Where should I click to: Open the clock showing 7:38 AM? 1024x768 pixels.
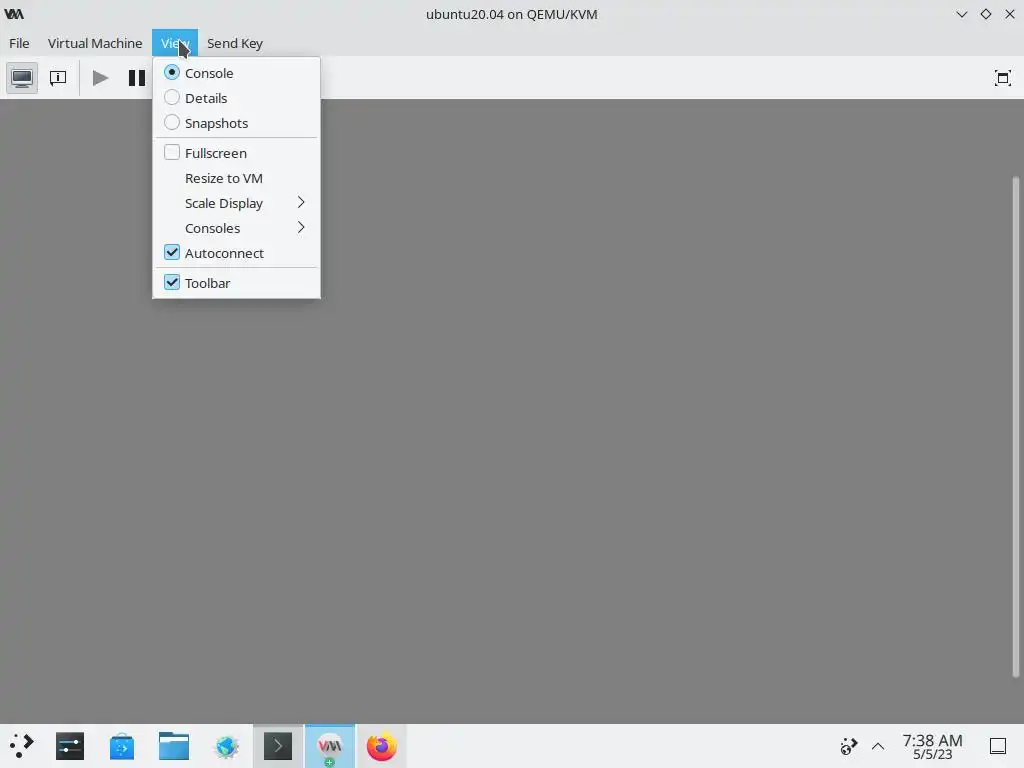point(932,746)
